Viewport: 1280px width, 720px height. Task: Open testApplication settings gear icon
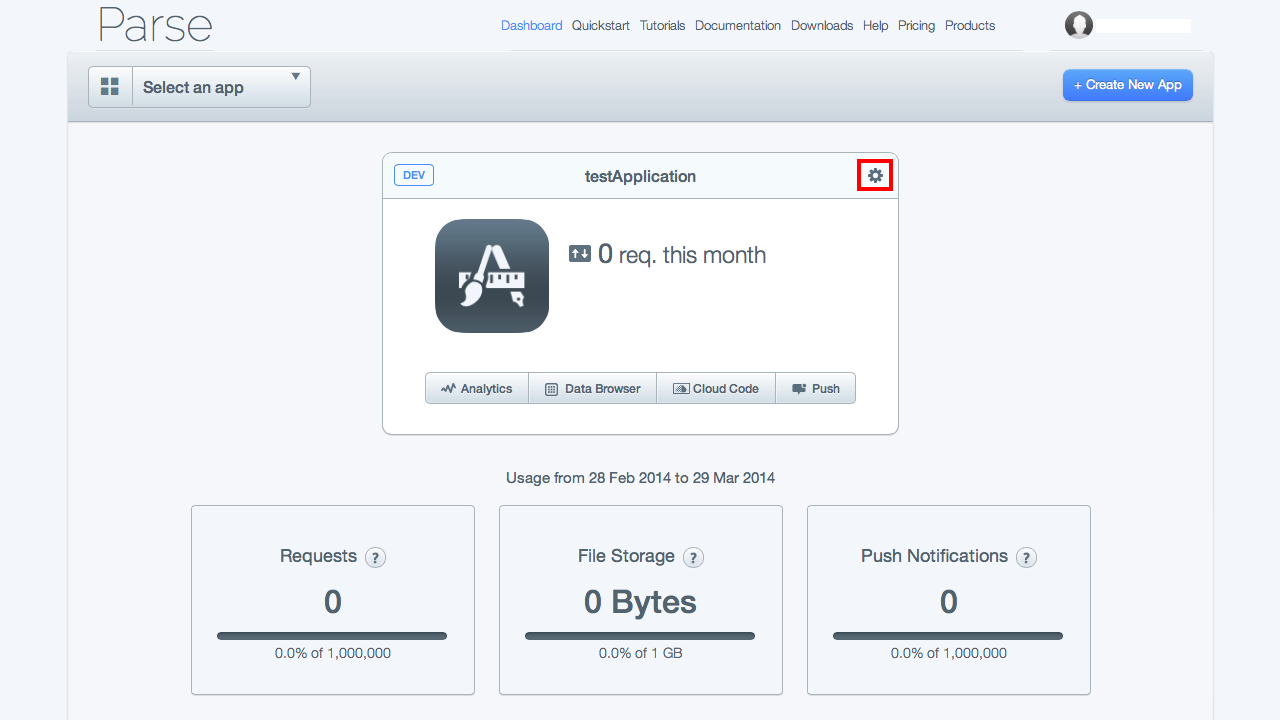(x=875, y=176)
